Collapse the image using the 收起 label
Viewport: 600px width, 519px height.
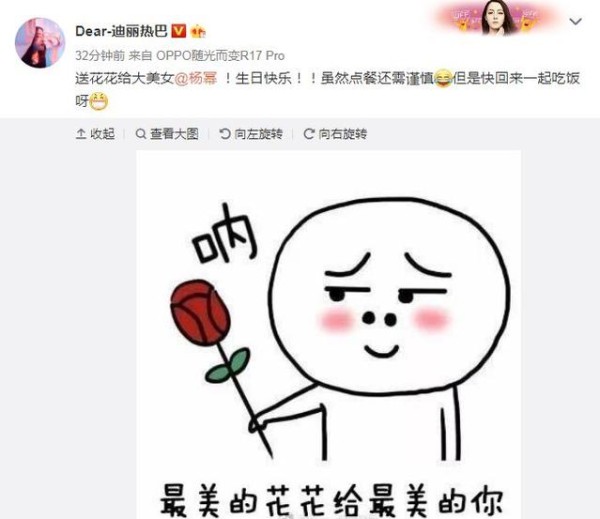[103, 134]
